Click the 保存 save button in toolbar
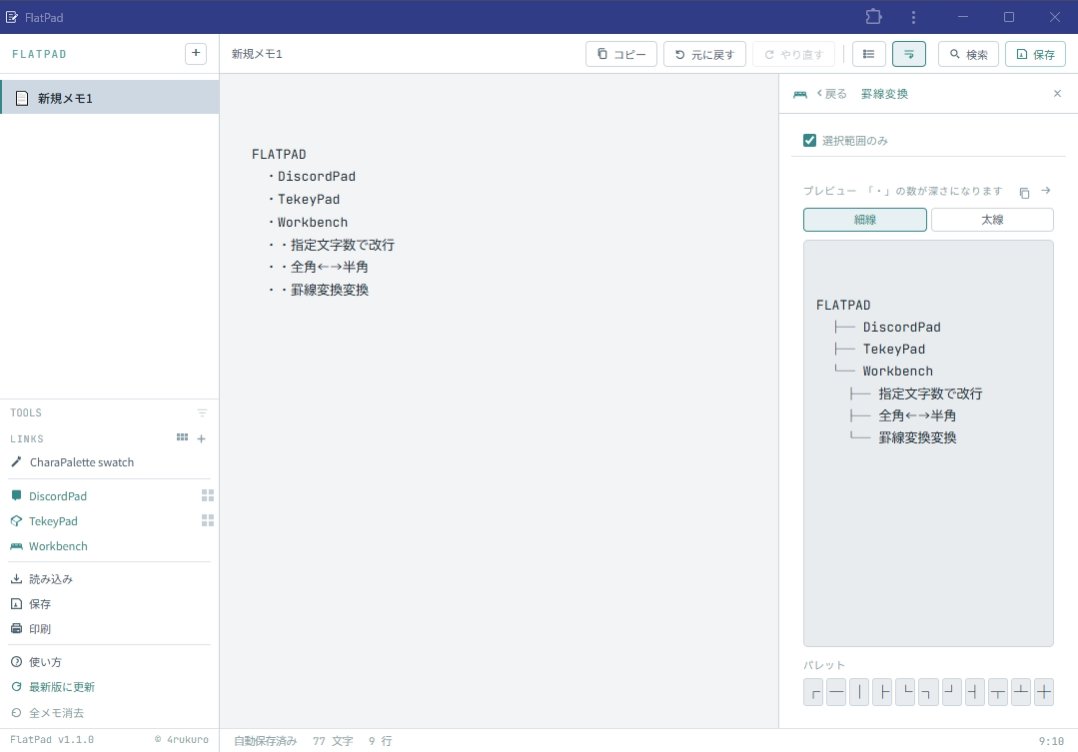 tap(1035, 54)
